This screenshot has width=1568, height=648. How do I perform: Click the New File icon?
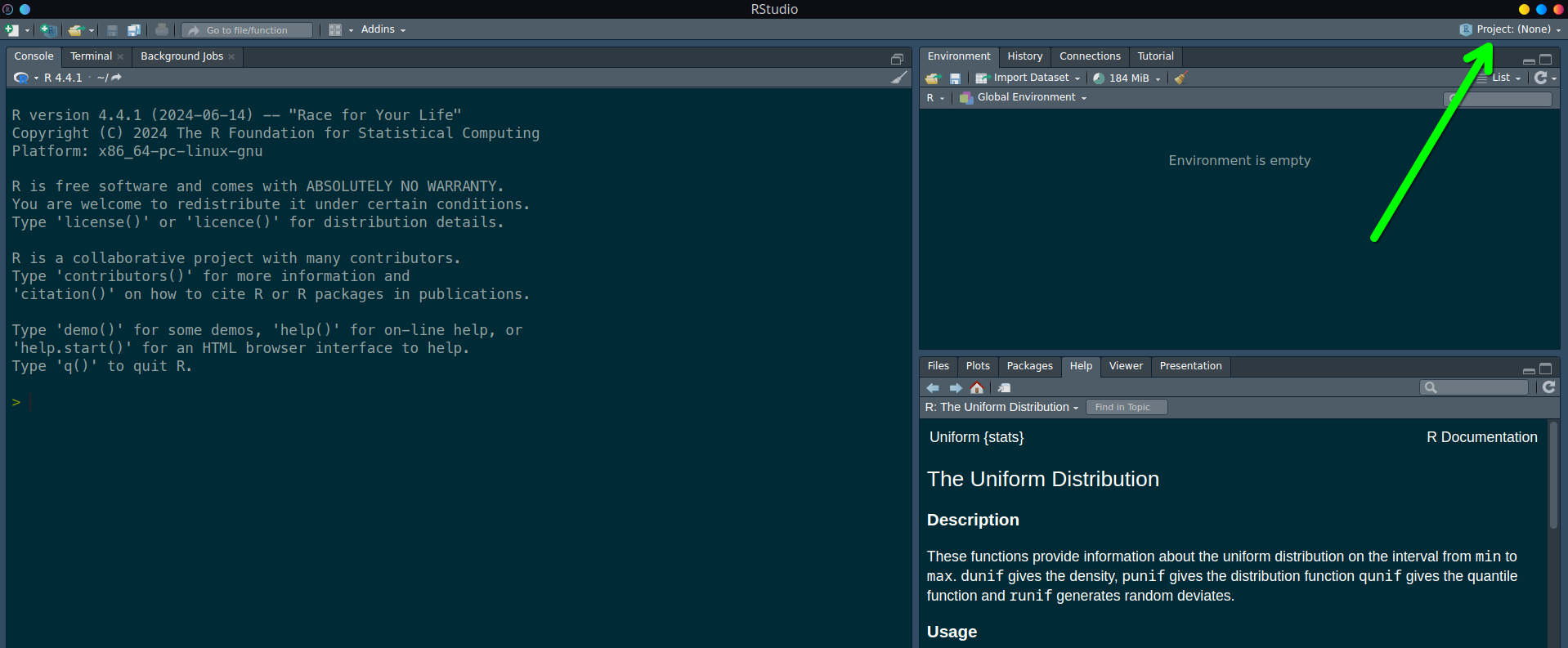(x=11, y=30)
